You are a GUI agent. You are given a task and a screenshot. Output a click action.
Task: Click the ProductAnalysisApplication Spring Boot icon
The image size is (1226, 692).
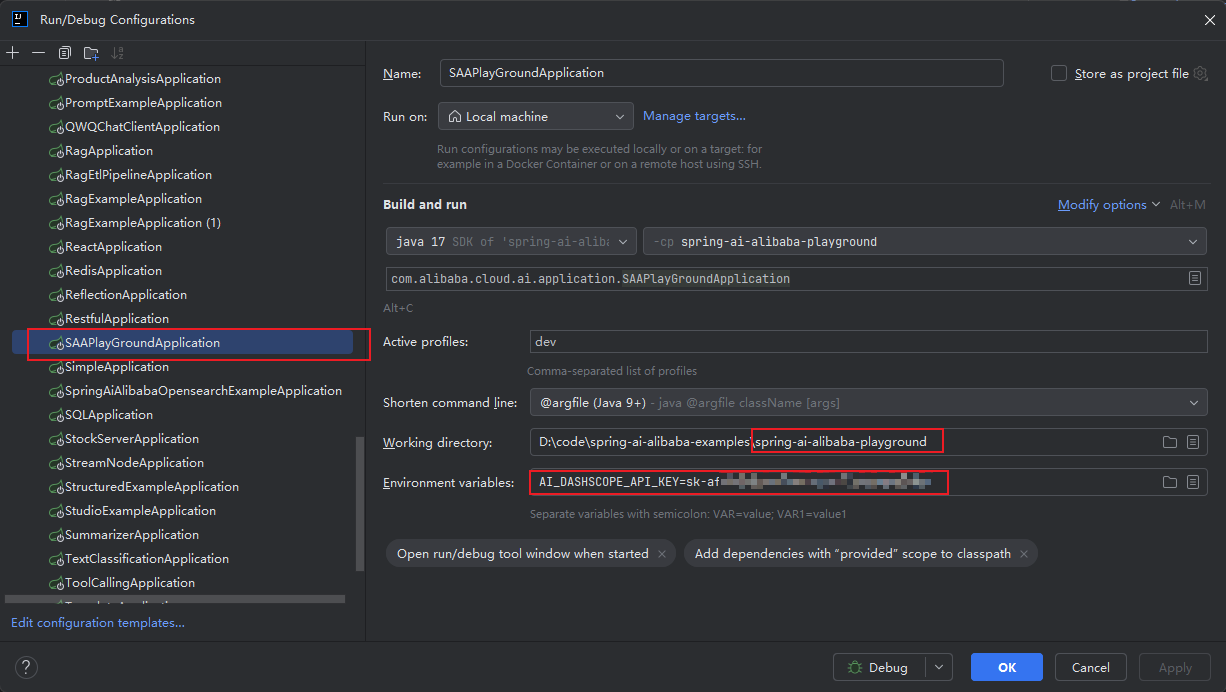click(x=56, y=79)
